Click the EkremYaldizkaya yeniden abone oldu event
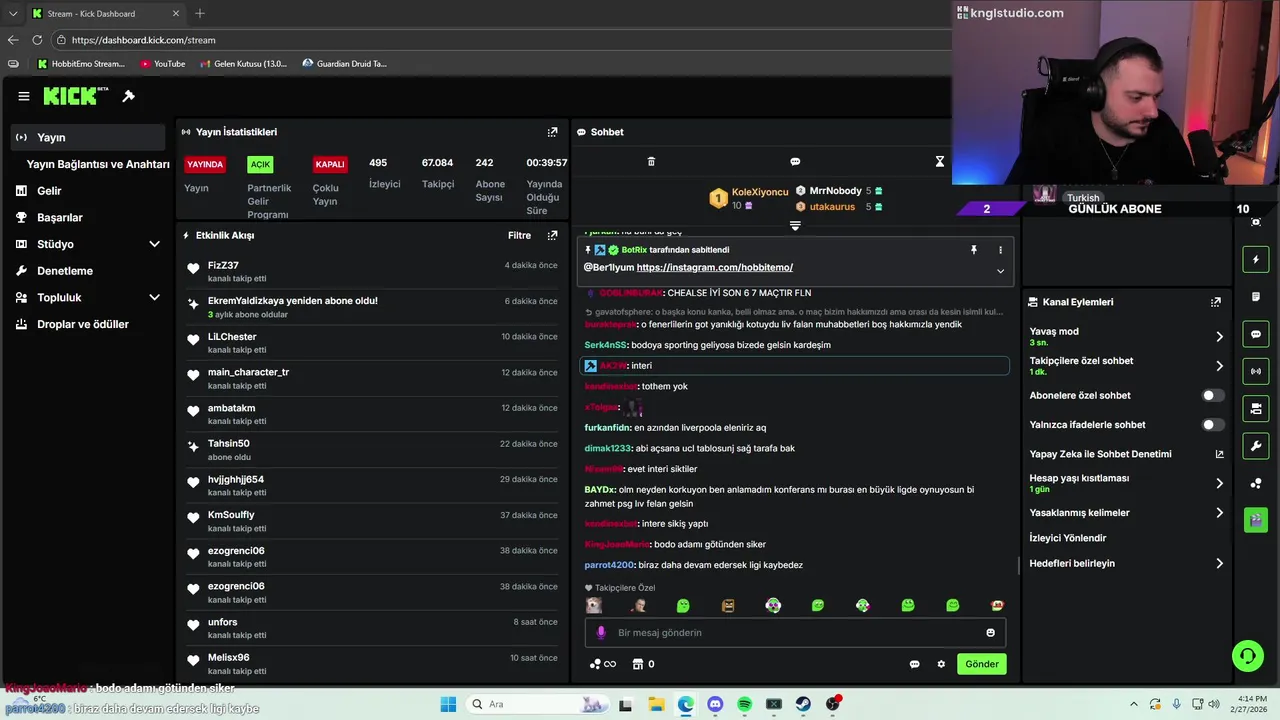The height and width of the screenshot is (720, 1280). [372, 307]
